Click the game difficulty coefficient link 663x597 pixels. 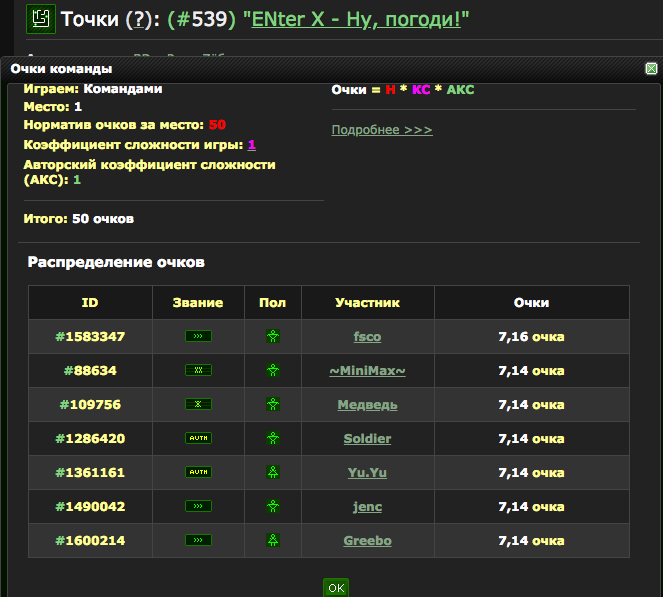pos(252,145)
